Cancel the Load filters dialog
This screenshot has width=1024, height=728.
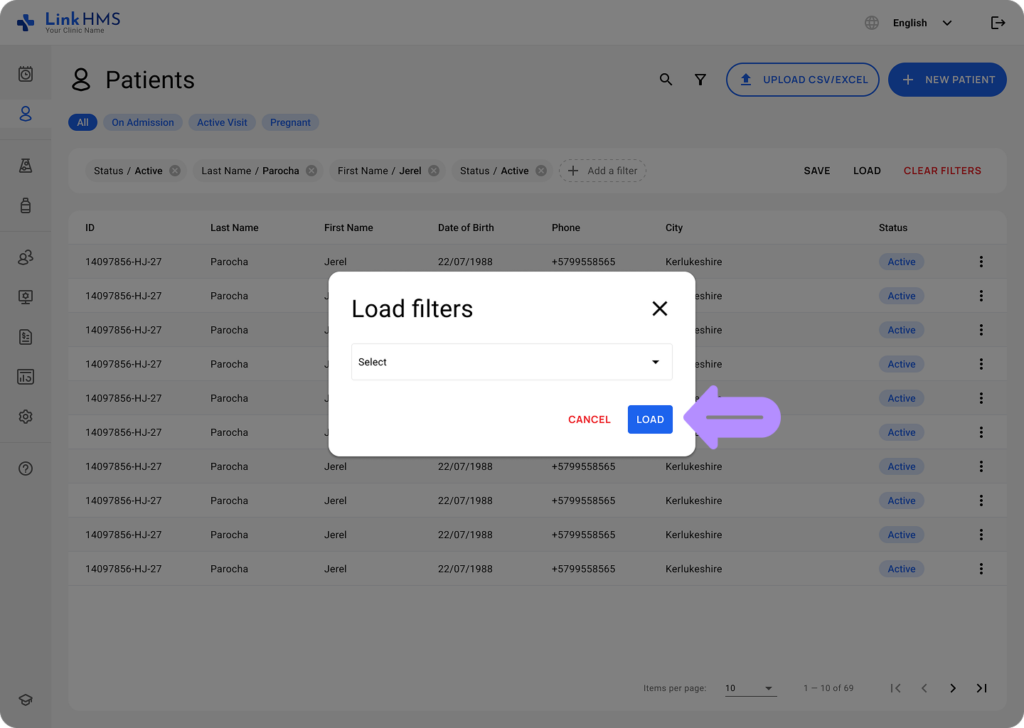pyautogui.click(x=589, y=419)
